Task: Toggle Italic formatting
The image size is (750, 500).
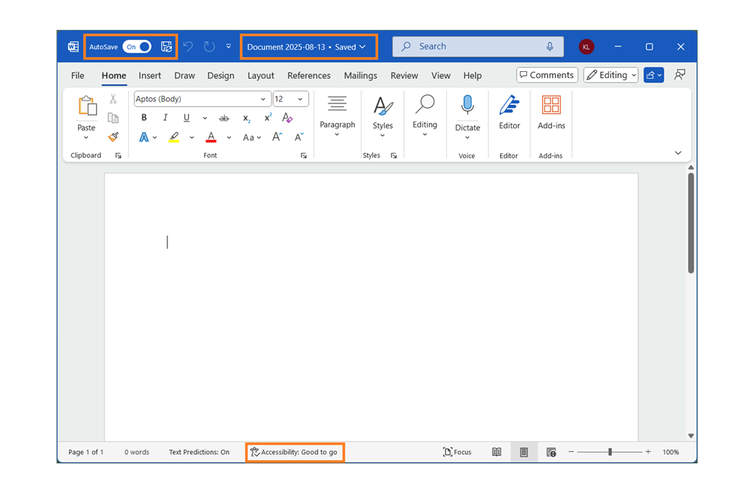Action: [x=165, y=118]
